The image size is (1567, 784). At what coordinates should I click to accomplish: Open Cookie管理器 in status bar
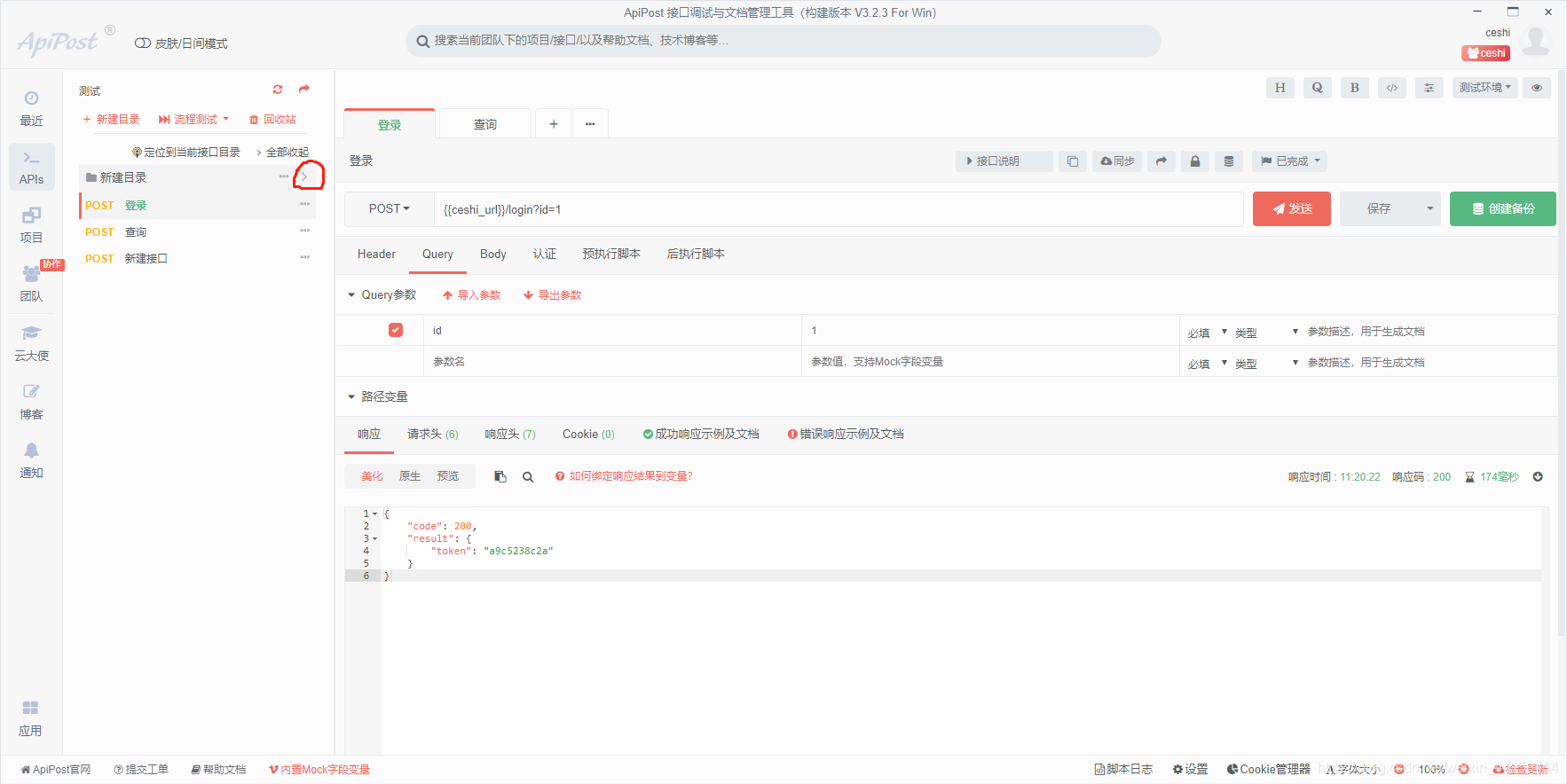point(1268,770)
